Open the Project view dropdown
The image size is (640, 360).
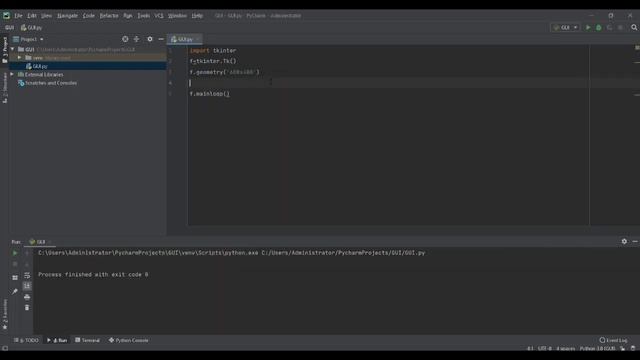click(28, 39)
